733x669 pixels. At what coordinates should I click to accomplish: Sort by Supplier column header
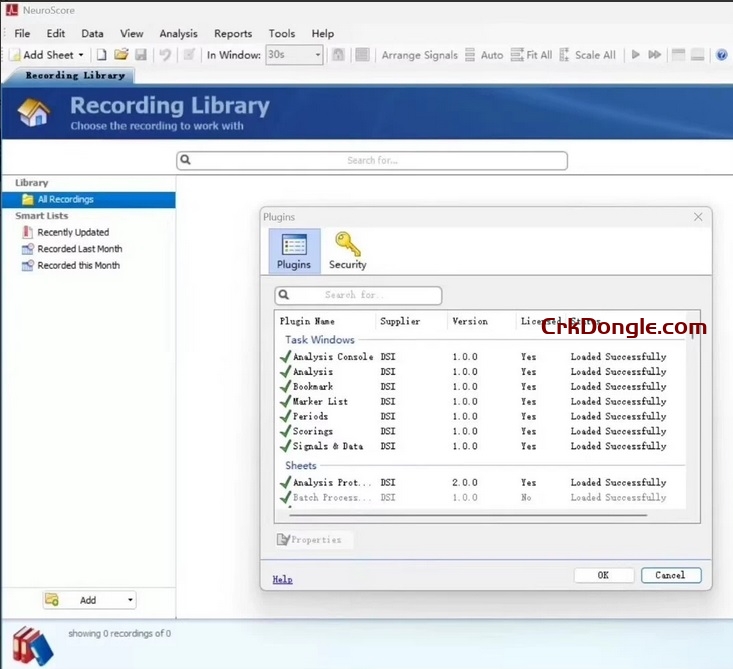pyautogui.click(x=400, y=321)
